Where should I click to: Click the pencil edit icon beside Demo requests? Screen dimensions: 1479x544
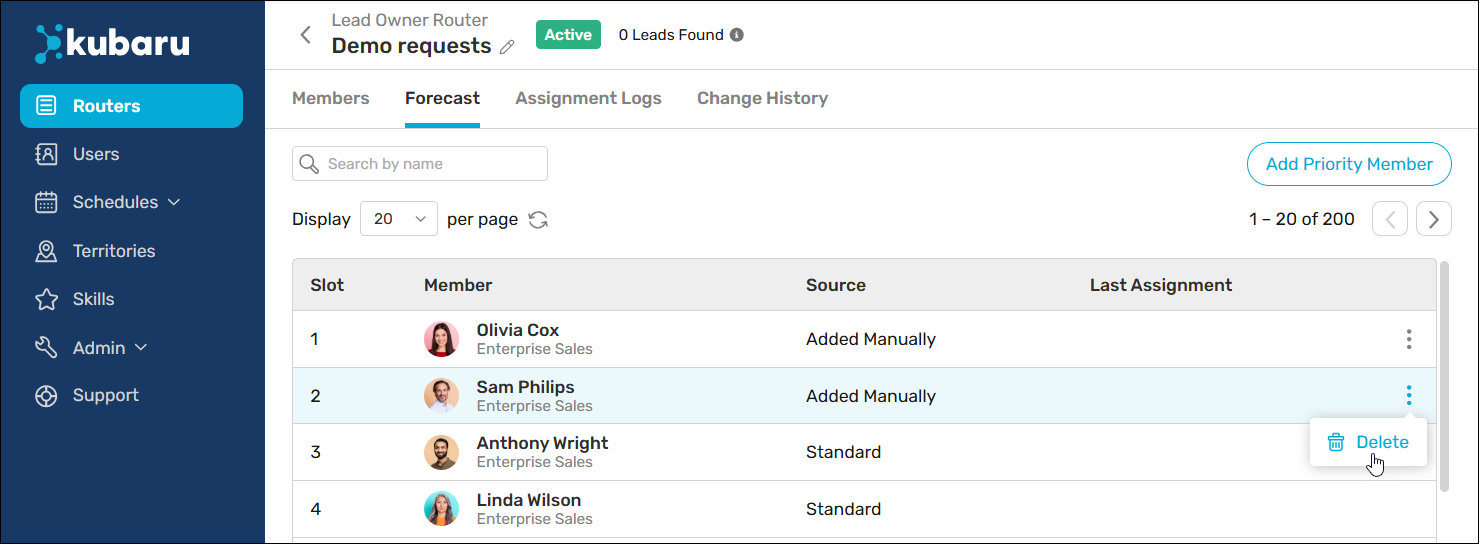pyautogui.click(x=507, y=47)
